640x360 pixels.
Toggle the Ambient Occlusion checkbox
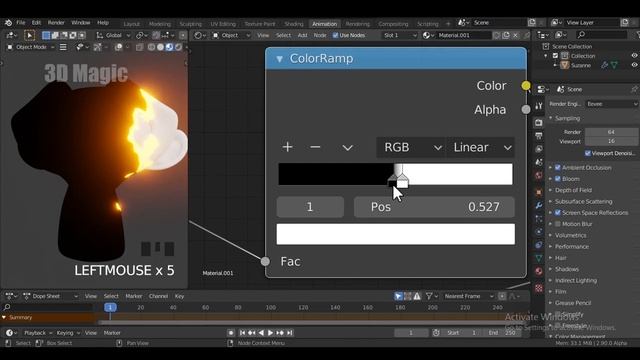click(558, 168)
